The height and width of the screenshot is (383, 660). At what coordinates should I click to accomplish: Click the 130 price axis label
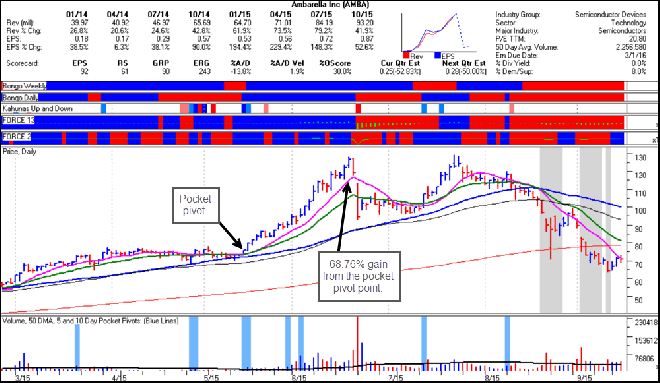pyautogui.click(x=640, y=157)
